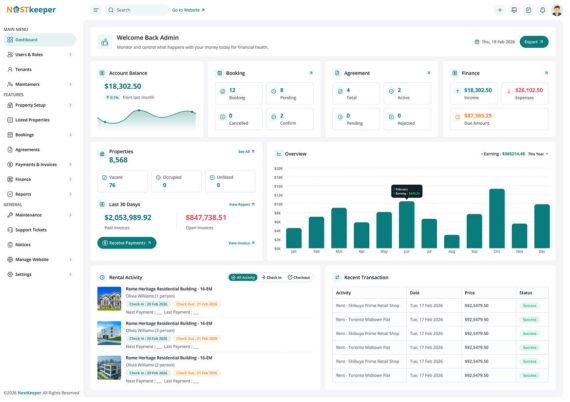Click the Agreement card arrow icon
This screenshot has width=570, height=402.
[x=429, y=73]
